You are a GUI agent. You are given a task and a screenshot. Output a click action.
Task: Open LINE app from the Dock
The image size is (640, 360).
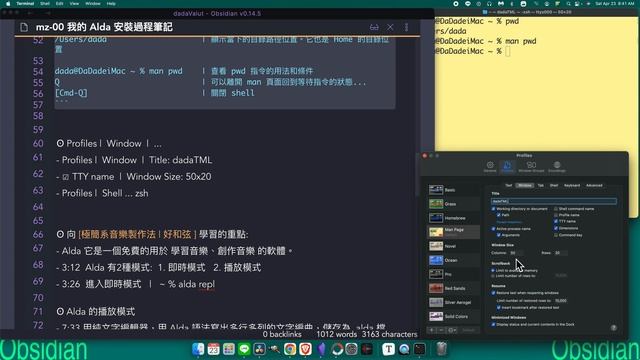(244, 349)
